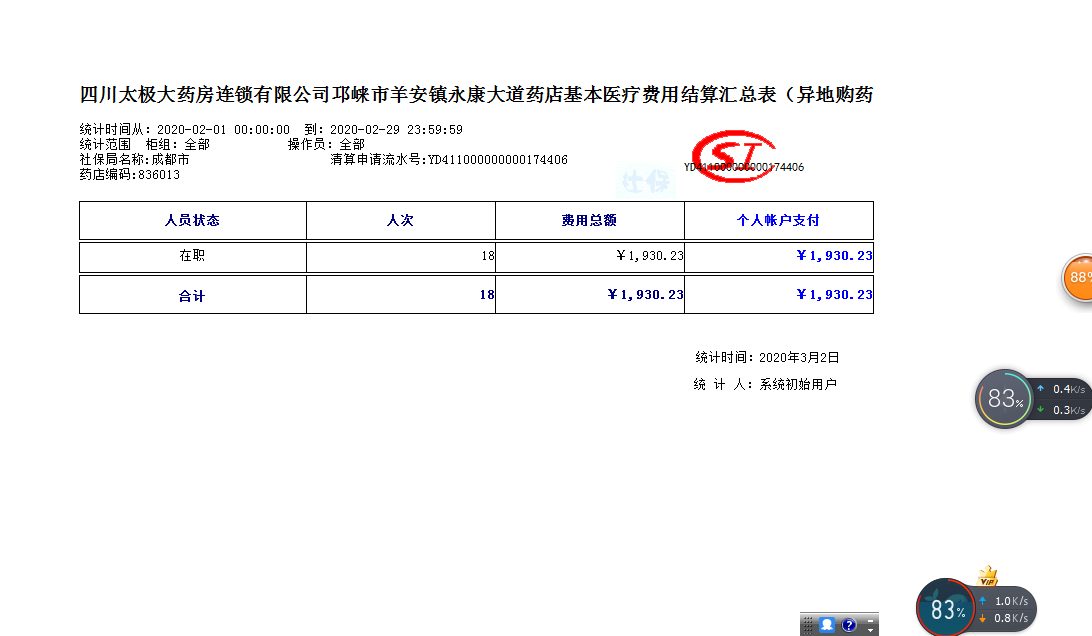Select the 人员状态 column header
Viewport: 1092px width, 636px height.
coord(192,220)
